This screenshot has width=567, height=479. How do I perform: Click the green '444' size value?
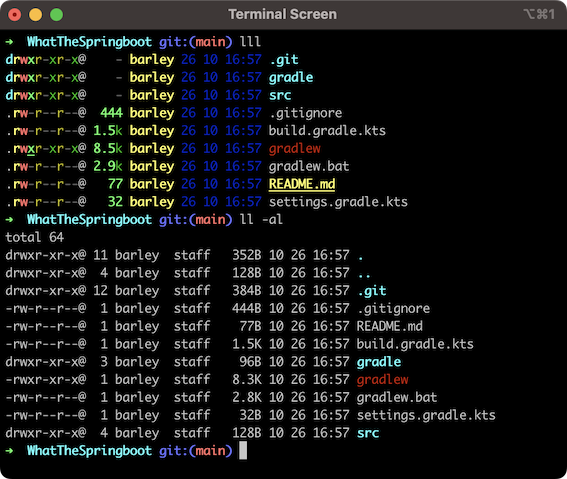111,113
